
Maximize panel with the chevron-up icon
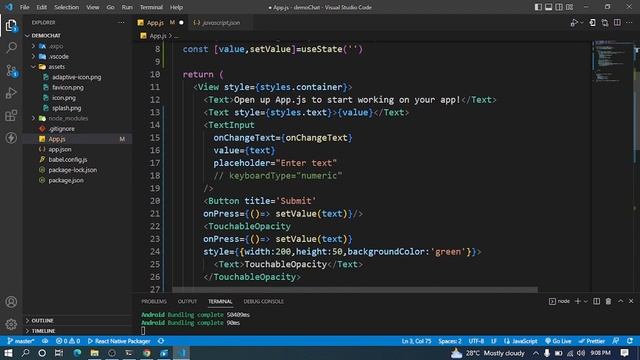[x=620, y=301]
